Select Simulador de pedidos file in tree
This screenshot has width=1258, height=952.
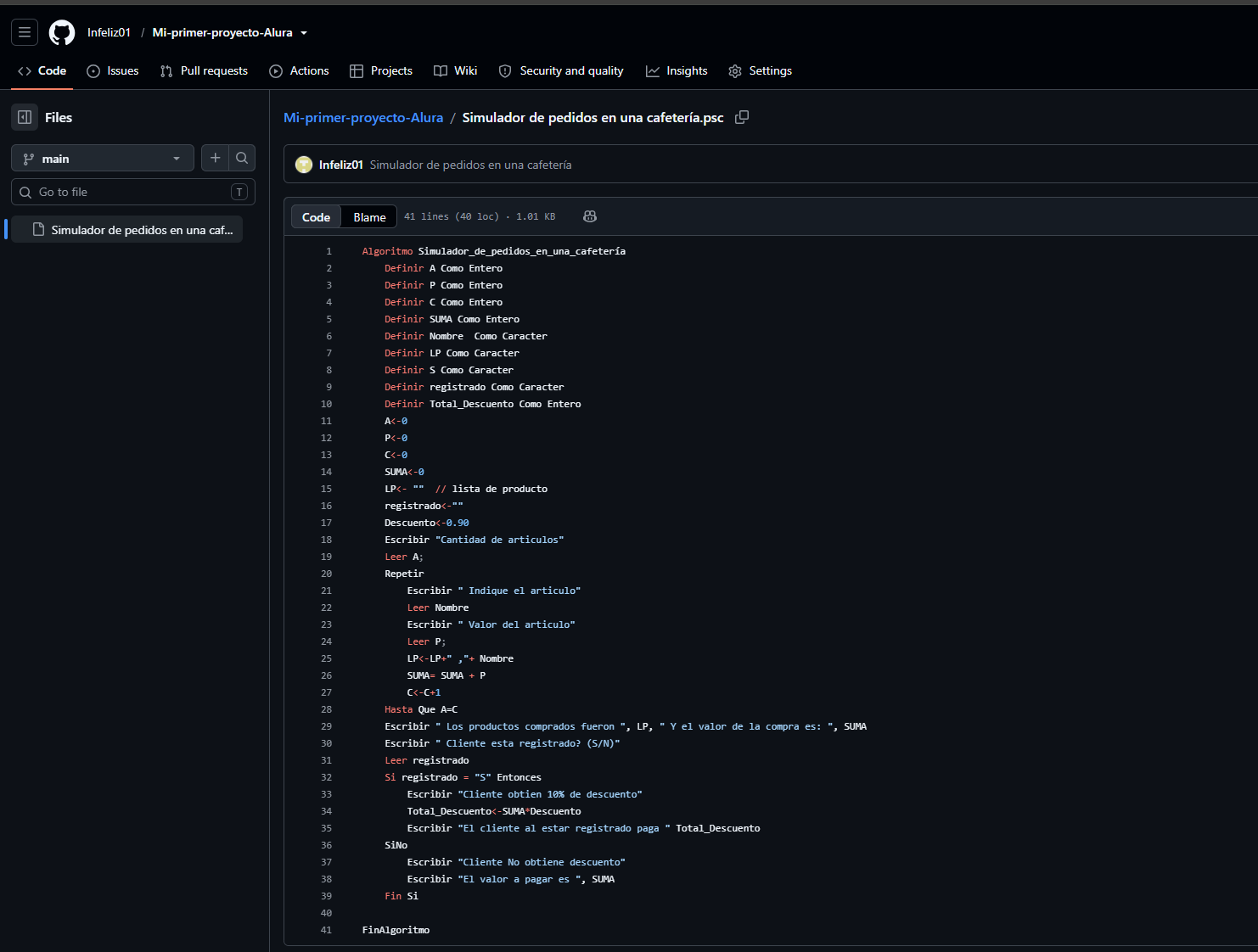(132, 230)
